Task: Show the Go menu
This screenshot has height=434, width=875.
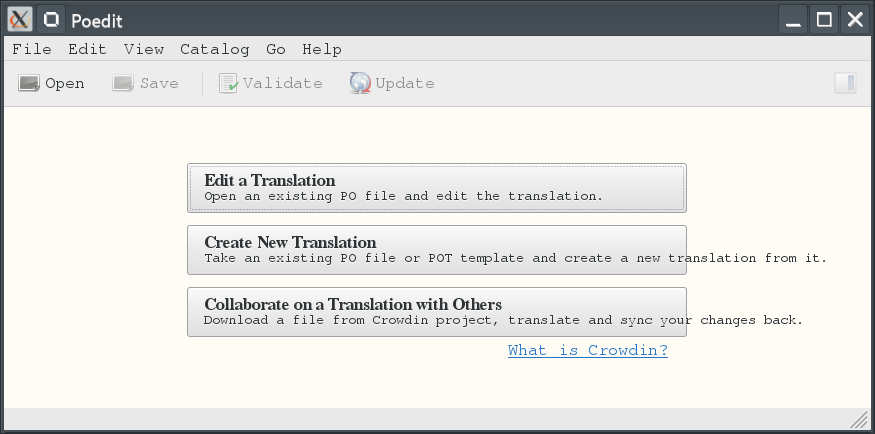Action: point(276,49)
